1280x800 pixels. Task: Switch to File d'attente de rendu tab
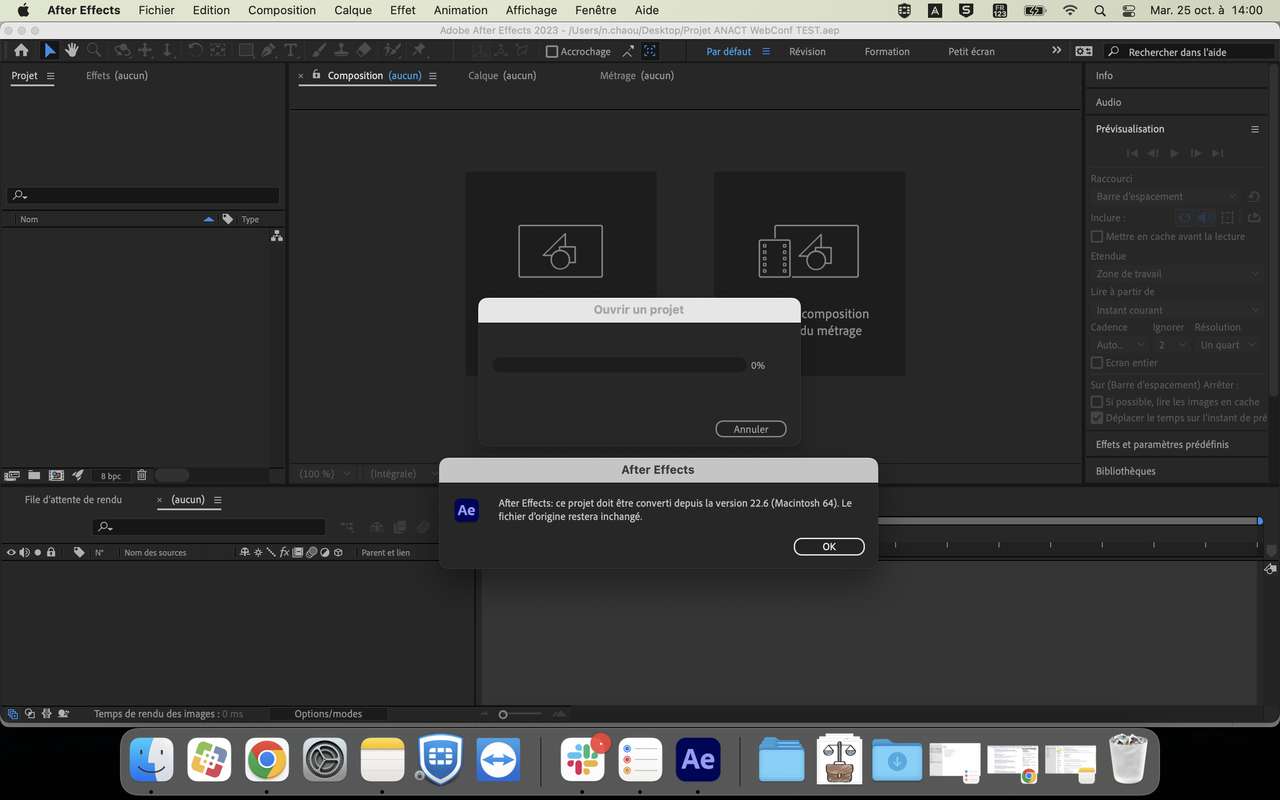(74, 499)
